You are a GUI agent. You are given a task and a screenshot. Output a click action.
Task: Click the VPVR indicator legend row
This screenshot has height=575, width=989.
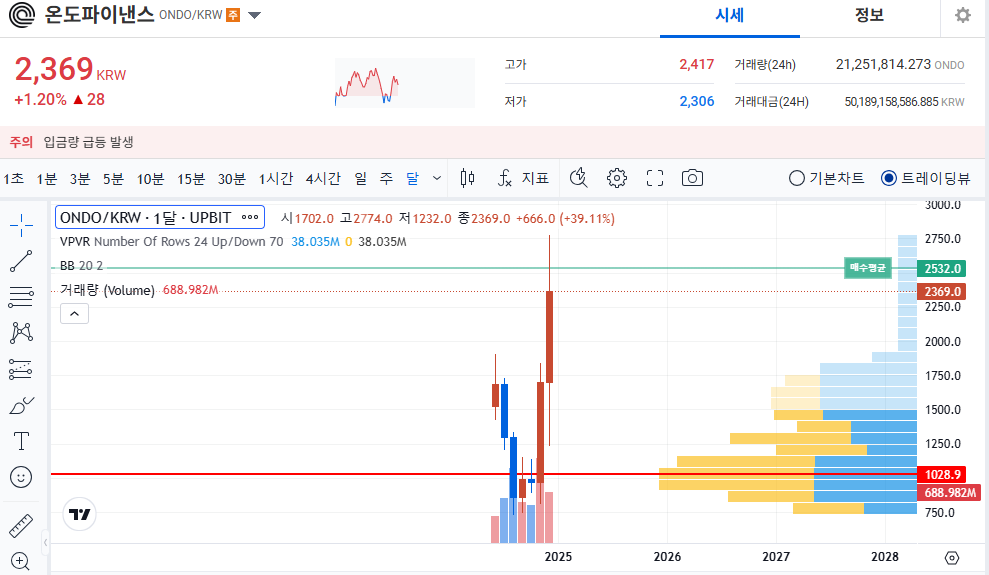click(x=233, y=241)
